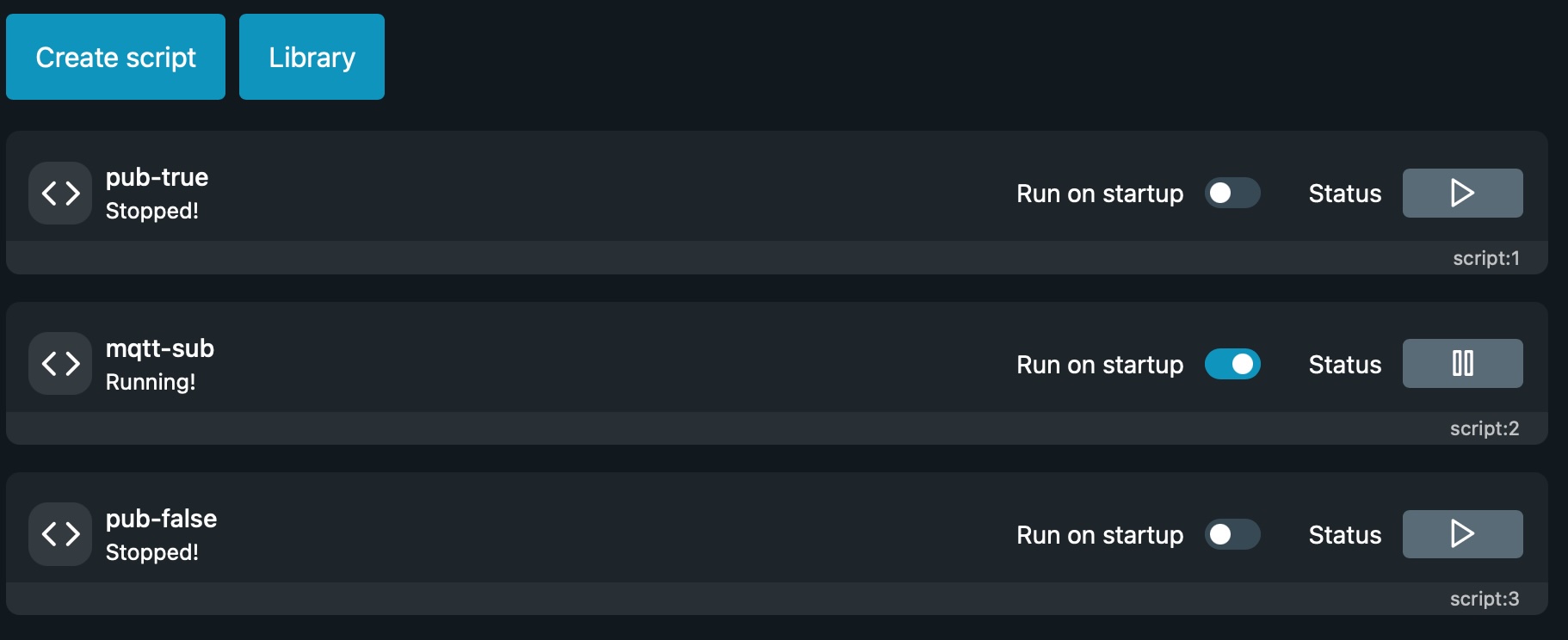Enable Run on startup for pub-true
The image size is (1568, 640).
tap(1232, 193)
